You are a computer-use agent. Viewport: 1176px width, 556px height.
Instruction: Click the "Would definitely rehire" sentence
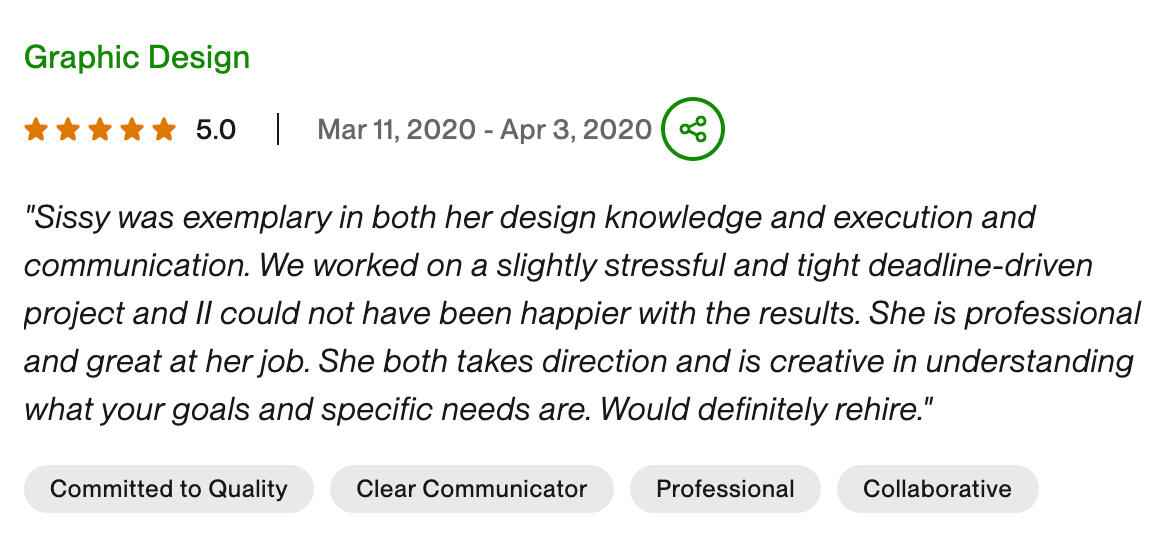tap(761, 410)
